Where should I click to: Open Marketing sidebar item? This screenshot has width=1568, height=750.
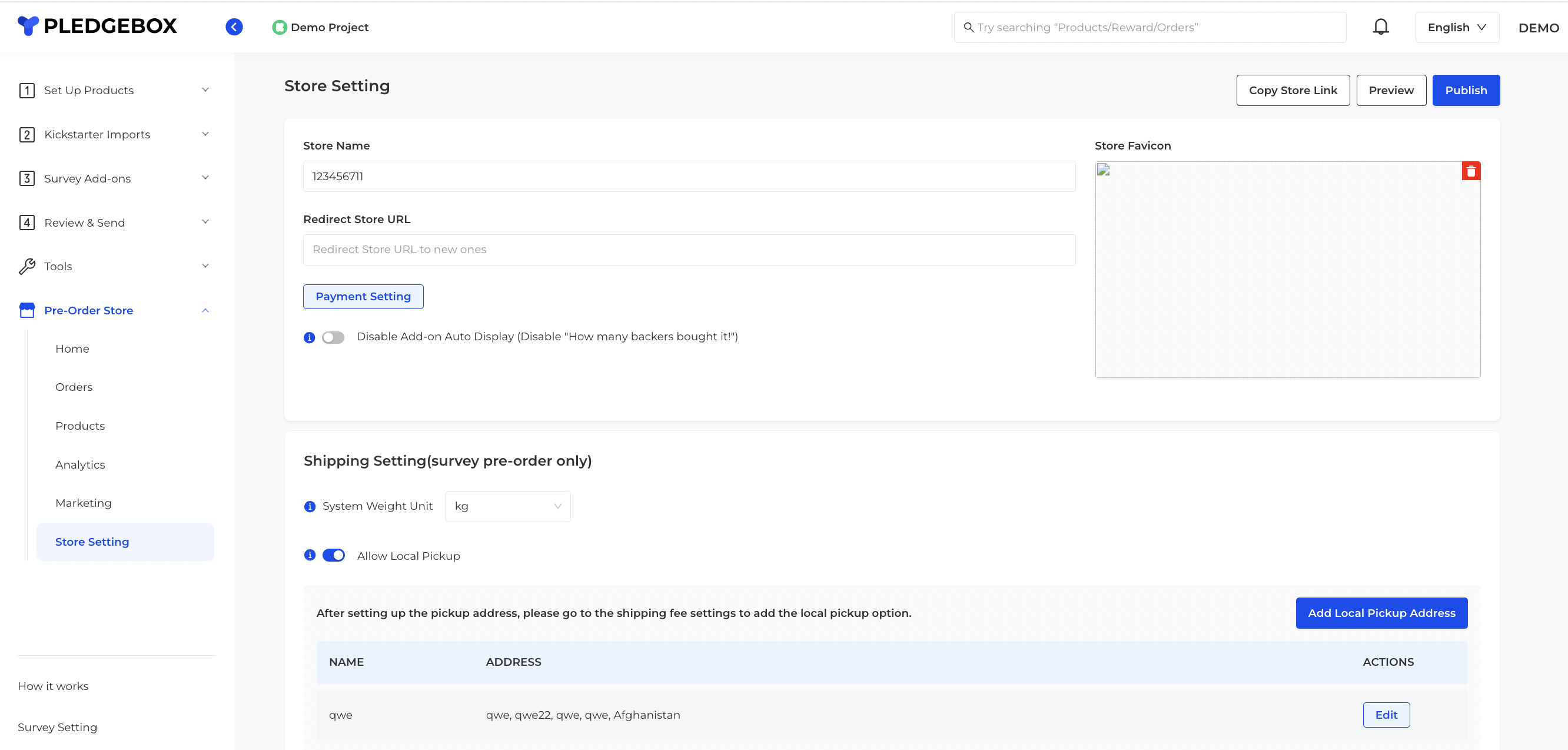click(x=84, y=503)
